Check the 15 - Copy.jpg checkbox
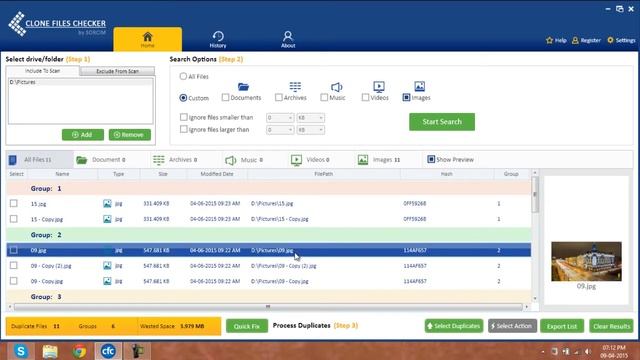 click(13, 219)
